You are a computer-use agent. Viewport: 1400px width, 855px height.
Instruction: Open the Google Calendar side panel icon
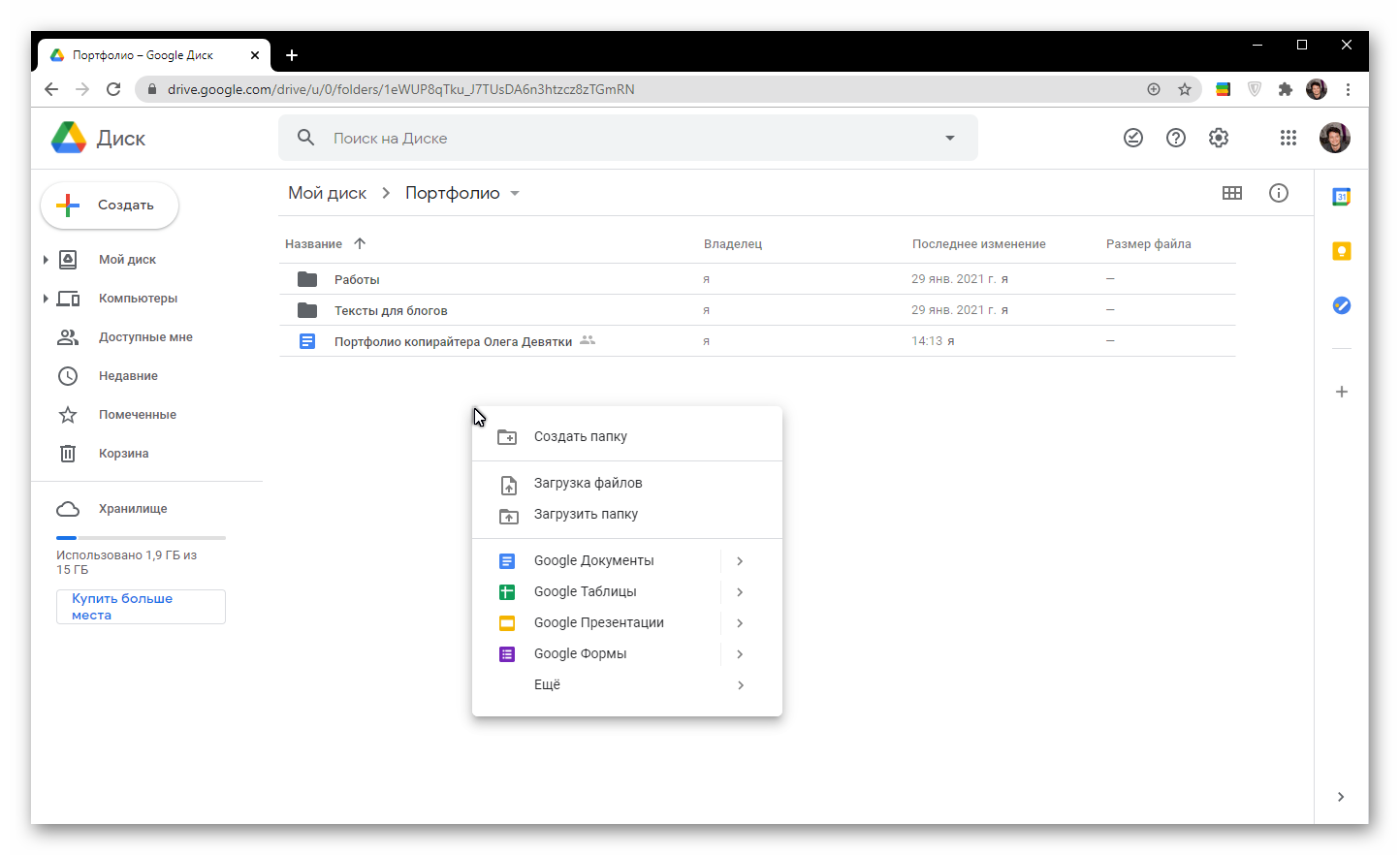click(1341, 197)
